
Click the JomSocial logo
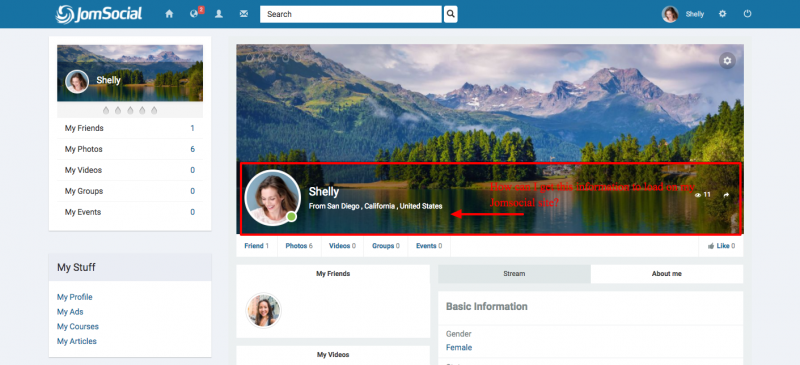(99, 14)
